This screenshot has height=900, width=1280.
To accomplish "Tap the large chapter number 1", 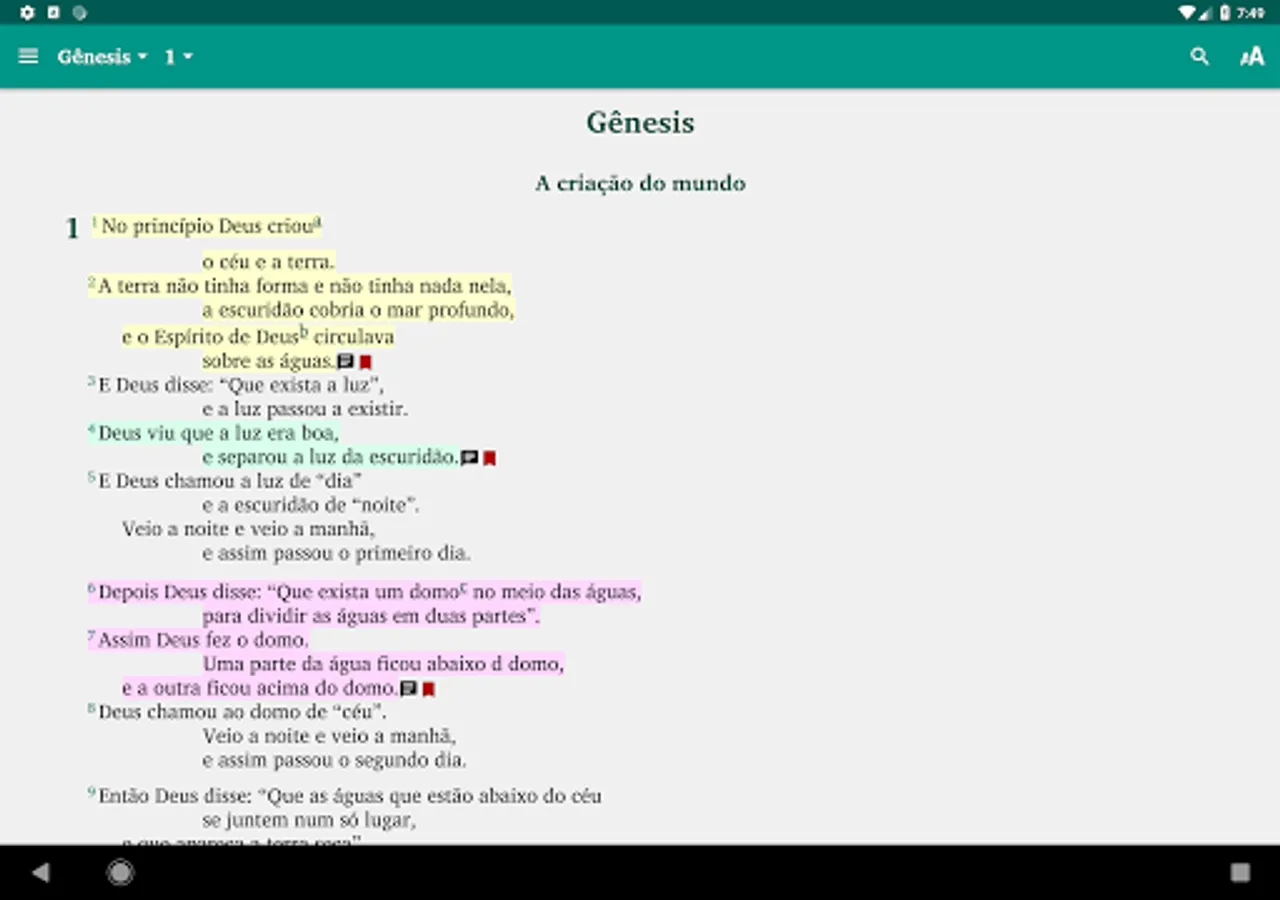I will click(x=72, y=229).
